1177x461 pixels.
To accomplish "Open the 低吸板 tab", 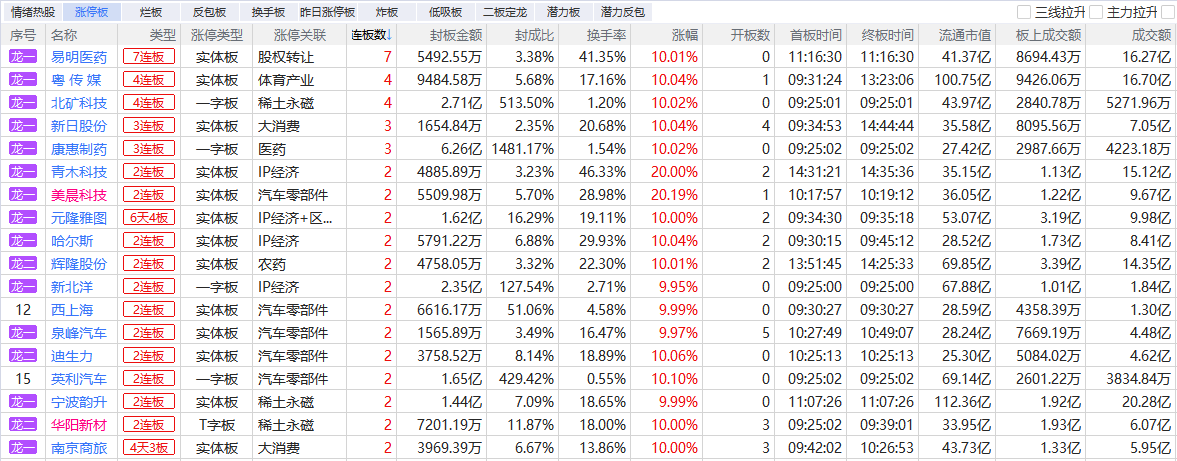I will tap(446, 12).
